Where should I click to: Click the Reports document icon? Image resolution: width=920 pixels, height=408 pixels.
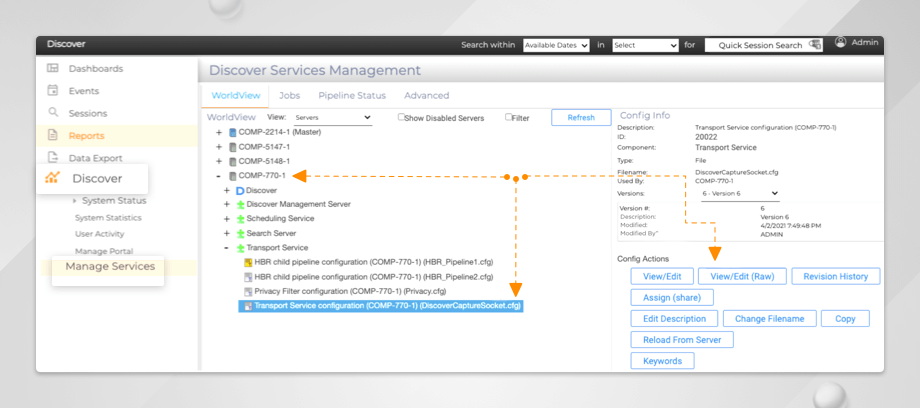point(53,135)
